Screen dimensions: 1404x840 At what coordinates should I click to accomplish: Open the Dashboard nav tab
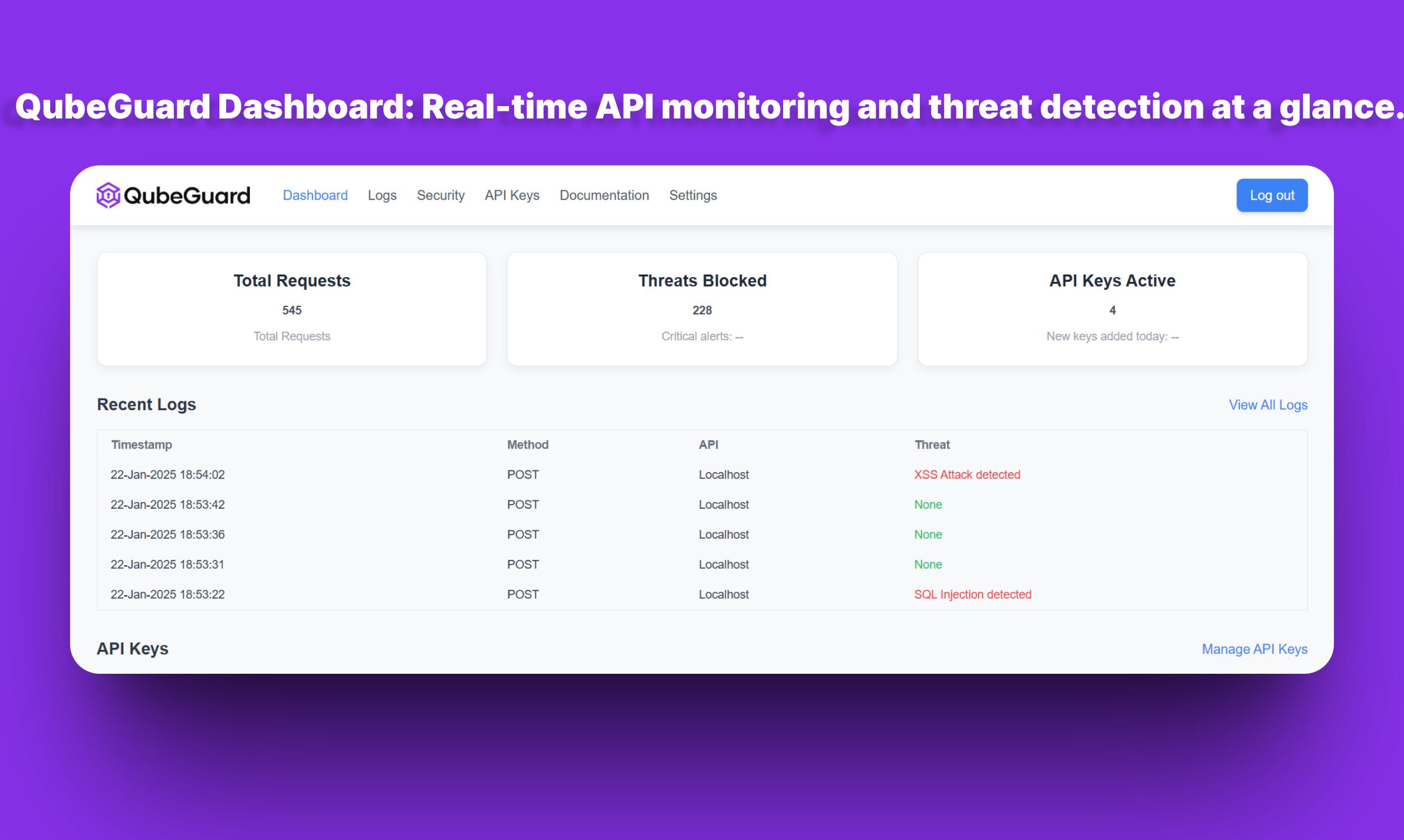point(315,195)
